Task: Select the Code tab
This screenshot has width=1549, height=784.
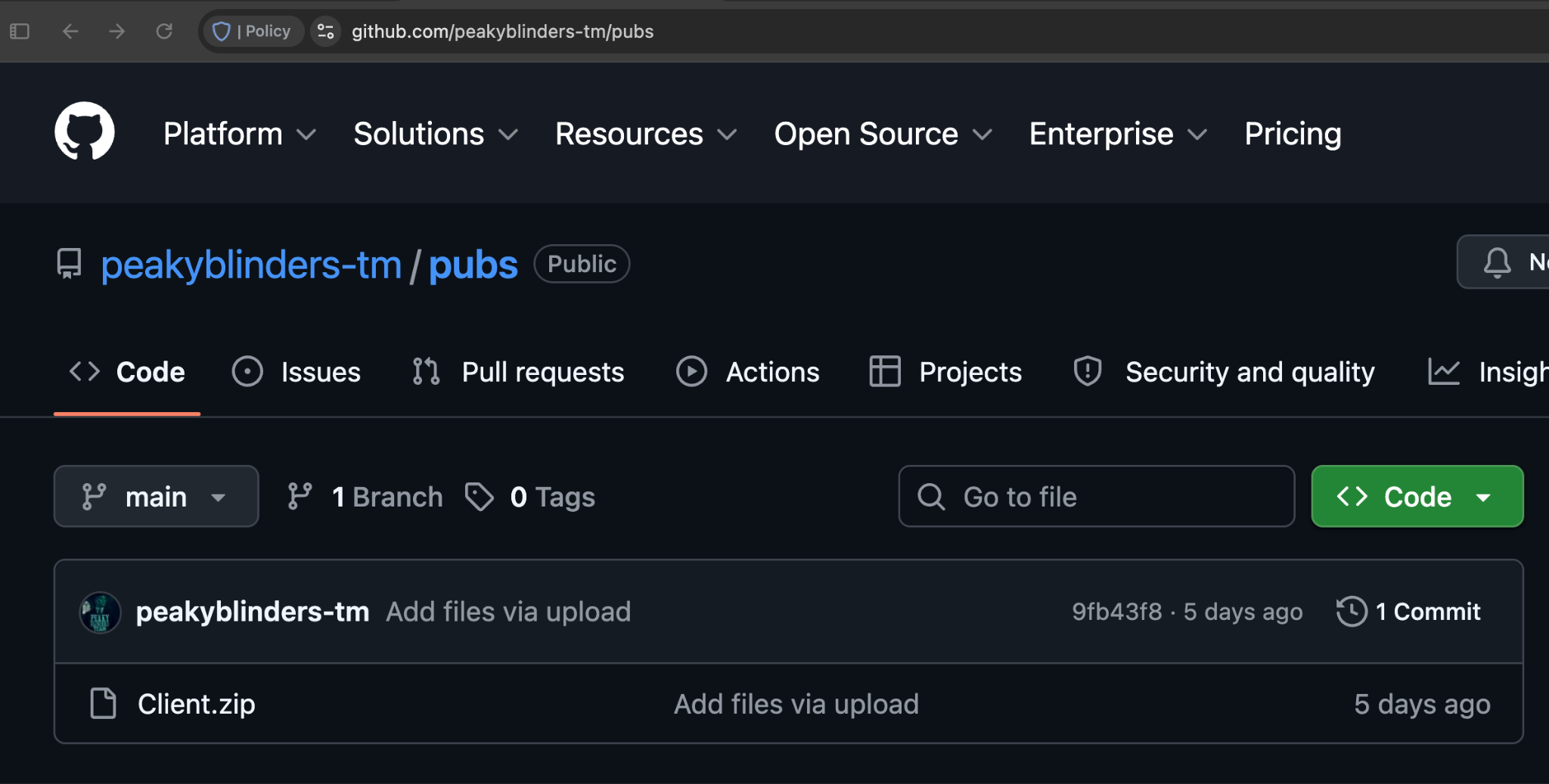Action: [127, 372]
